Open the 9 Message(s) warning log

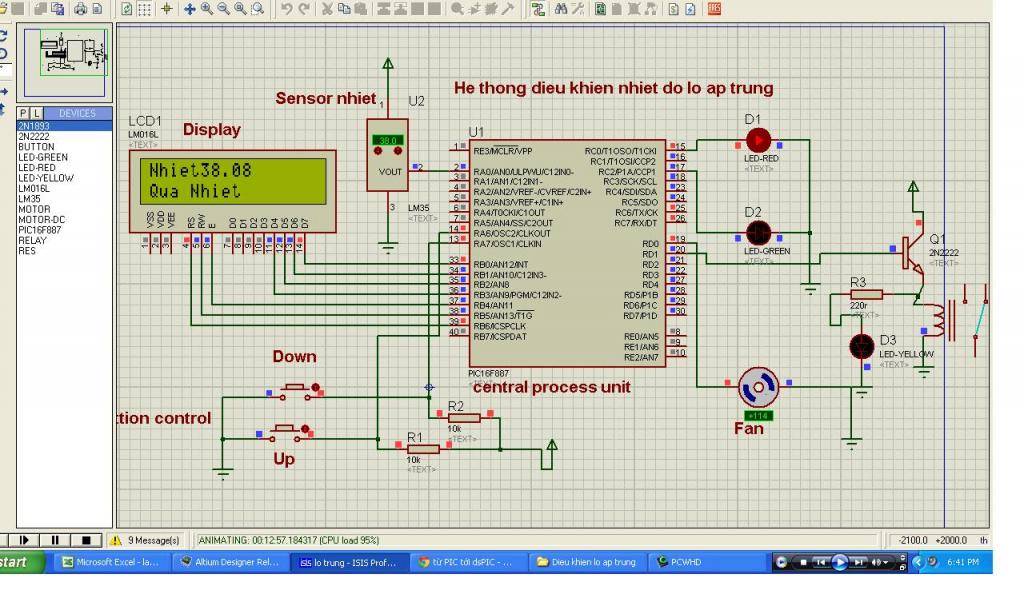pyautogui.click(x=145, y=541)
